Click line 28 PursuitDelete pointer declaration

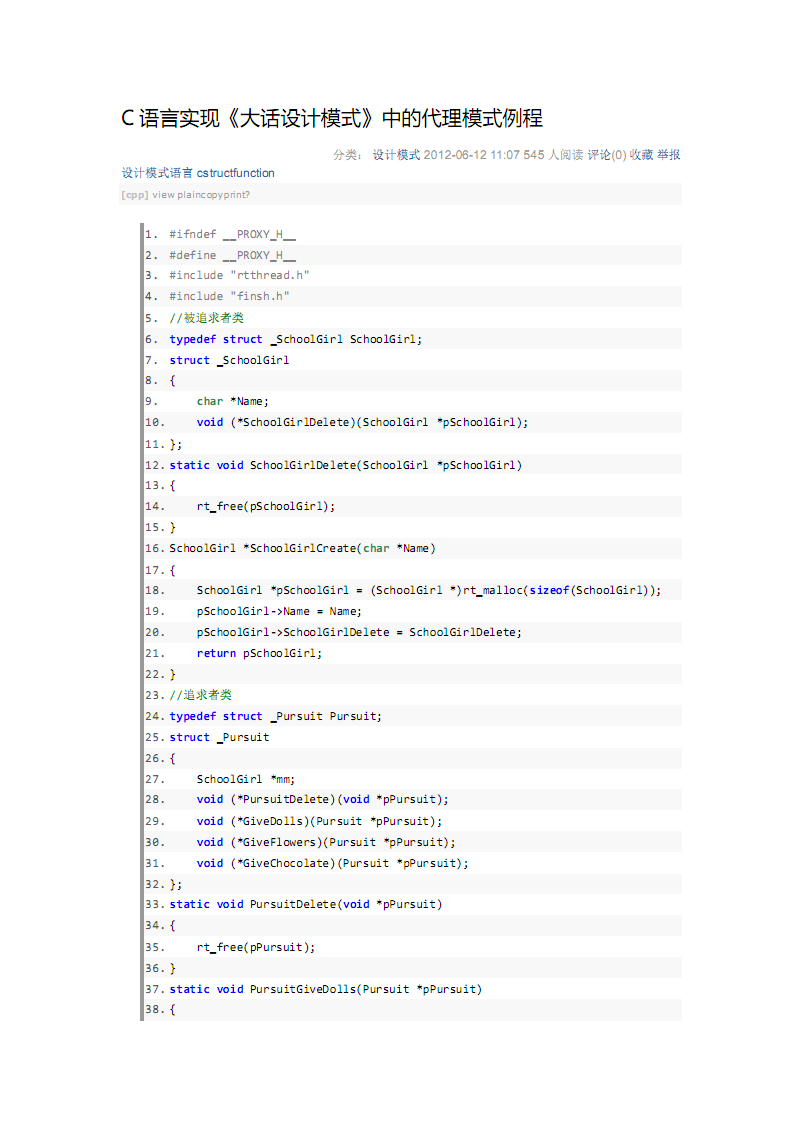[x=322, y=799]
